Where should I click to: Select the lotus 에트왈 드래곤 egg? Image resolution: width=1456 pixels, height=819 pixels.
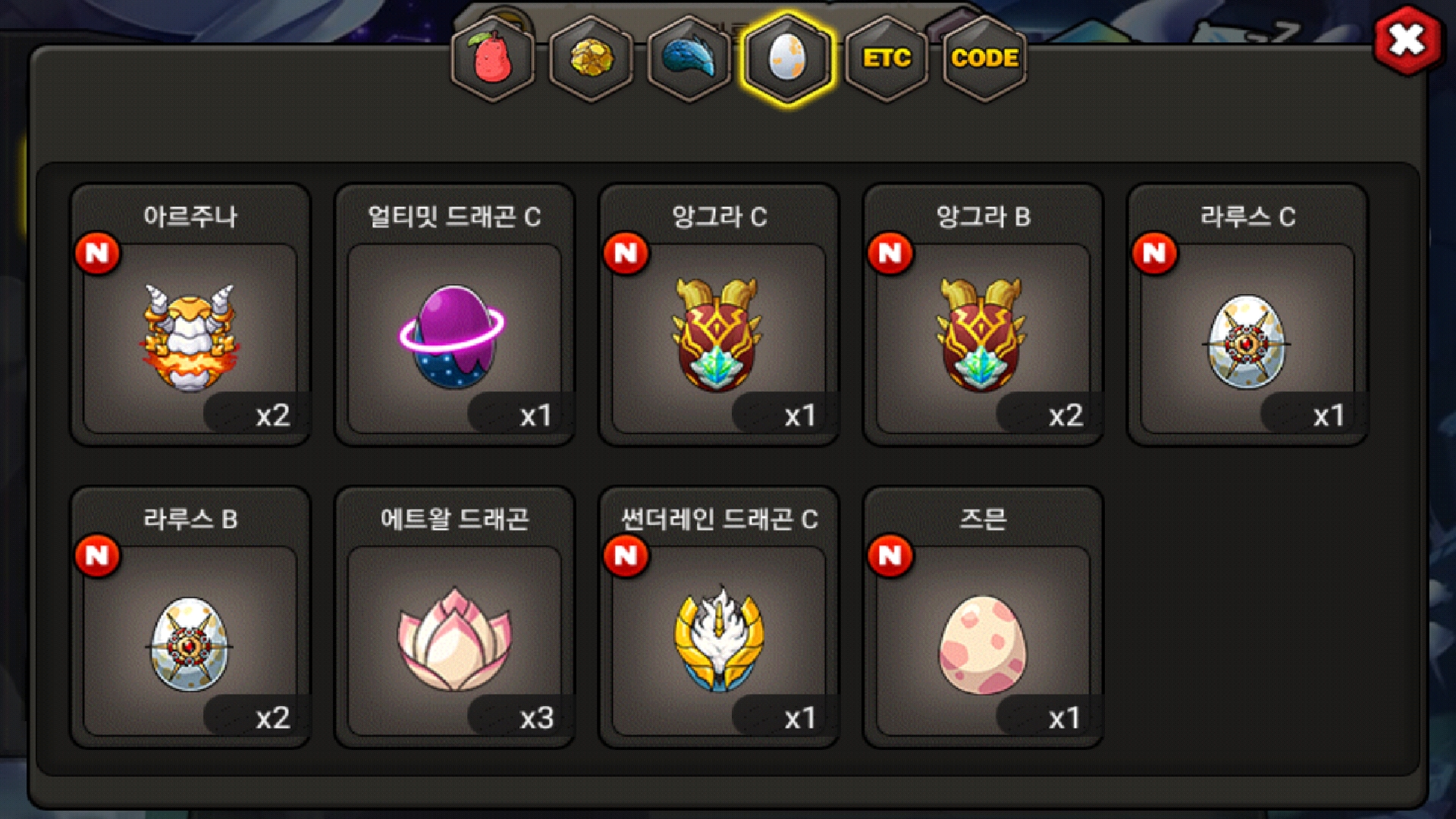454,617
